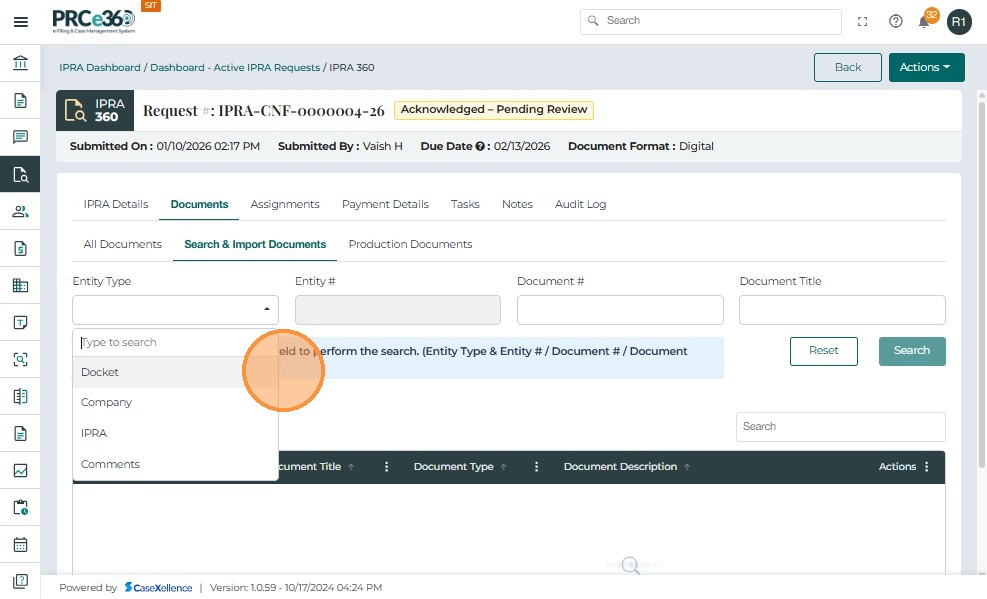Click the Due Date info help icon

(x=480, y=147)
